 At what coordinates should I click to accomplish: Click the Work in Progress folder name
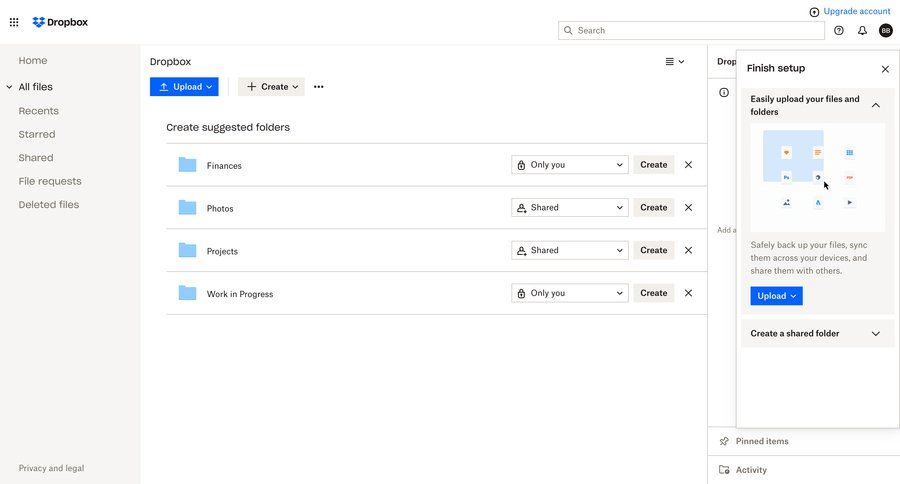(240, 294)
